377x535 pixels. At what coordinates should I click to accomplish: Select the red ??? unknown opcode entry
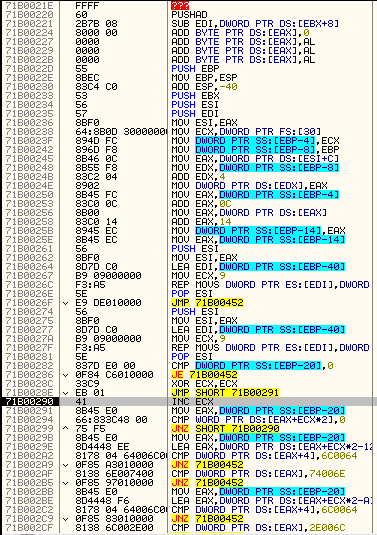click(x=180, y=6)
